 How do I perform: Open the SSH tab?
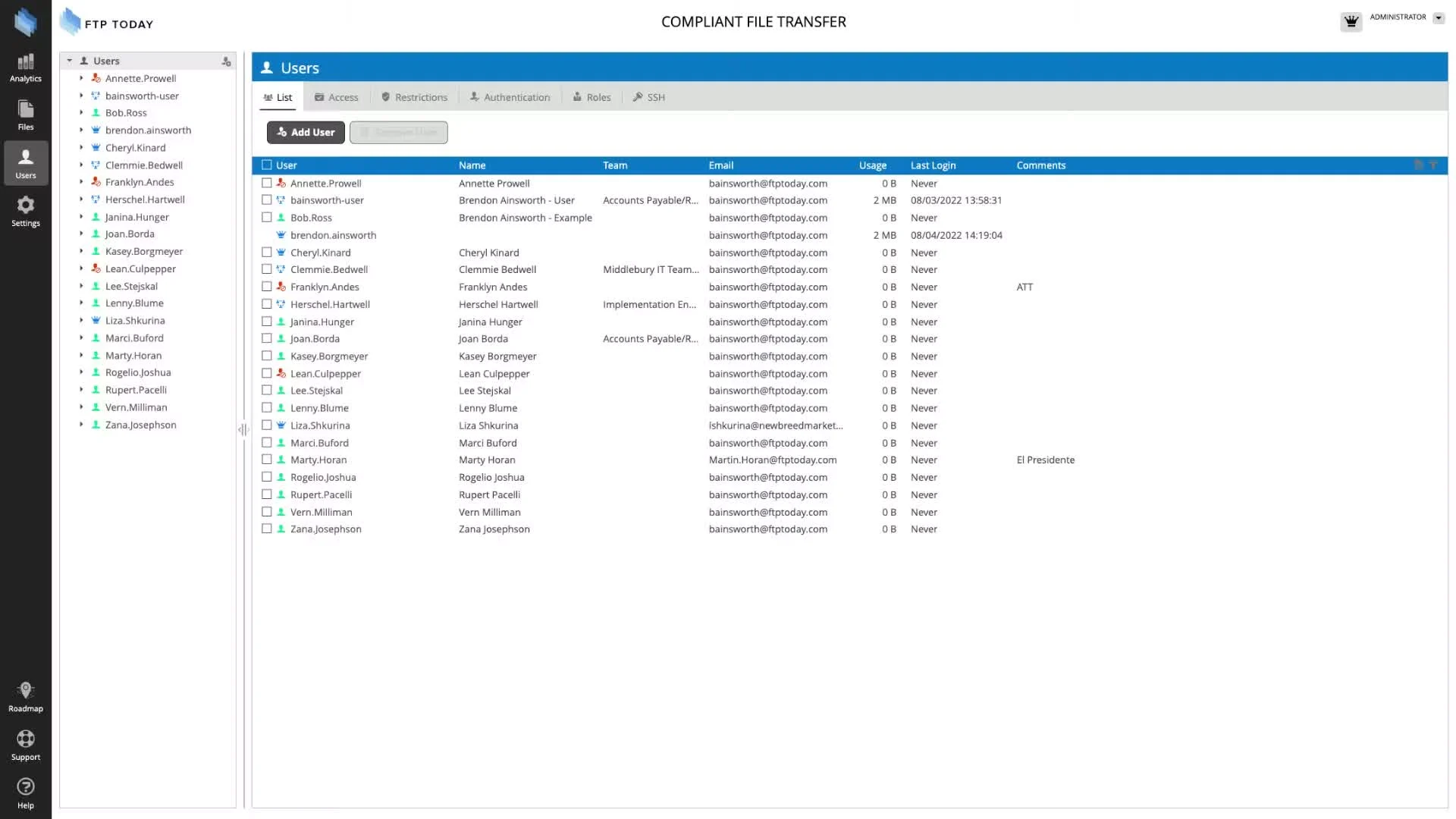coord(649,97)
